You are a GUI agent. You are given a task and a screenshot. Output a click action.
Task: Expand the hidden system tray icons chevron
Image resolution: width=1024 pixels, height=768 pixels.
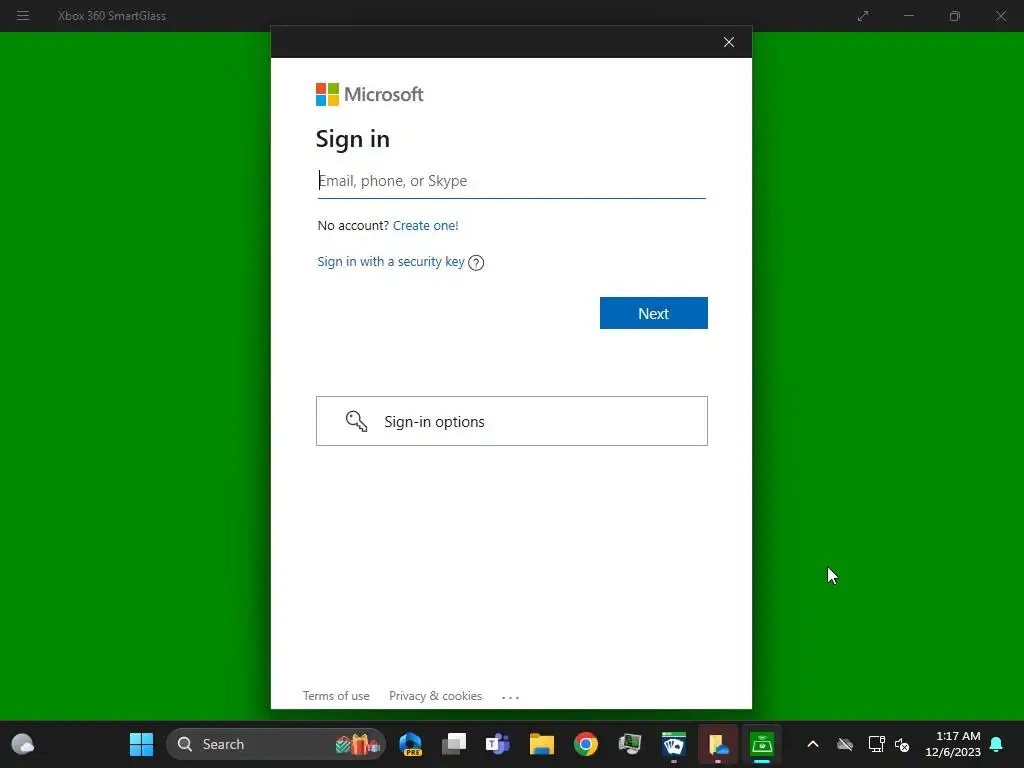(813, 744)
